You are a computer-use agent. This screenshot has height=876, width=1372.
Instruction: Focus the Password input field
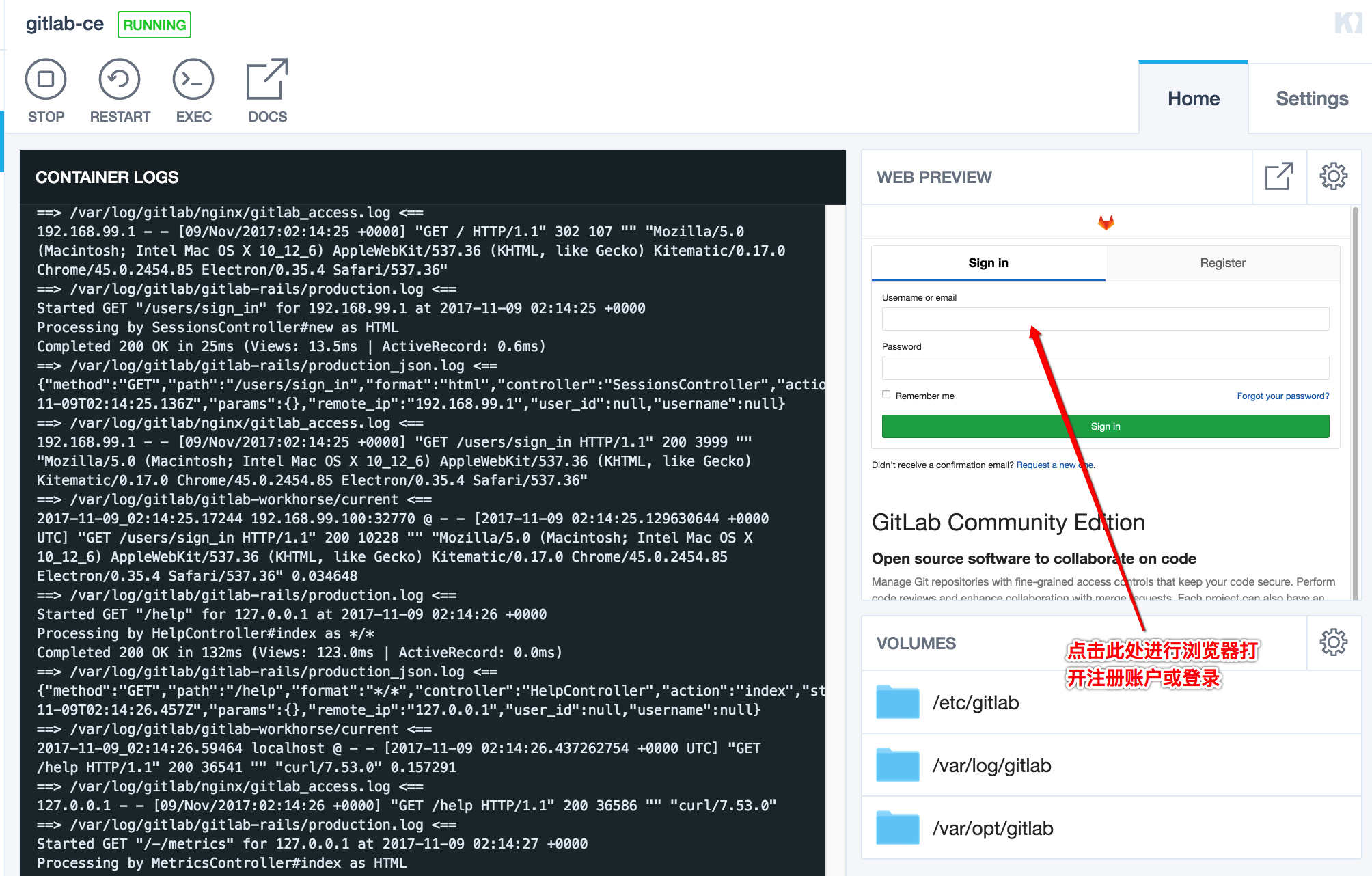(x=1105, y=368)
